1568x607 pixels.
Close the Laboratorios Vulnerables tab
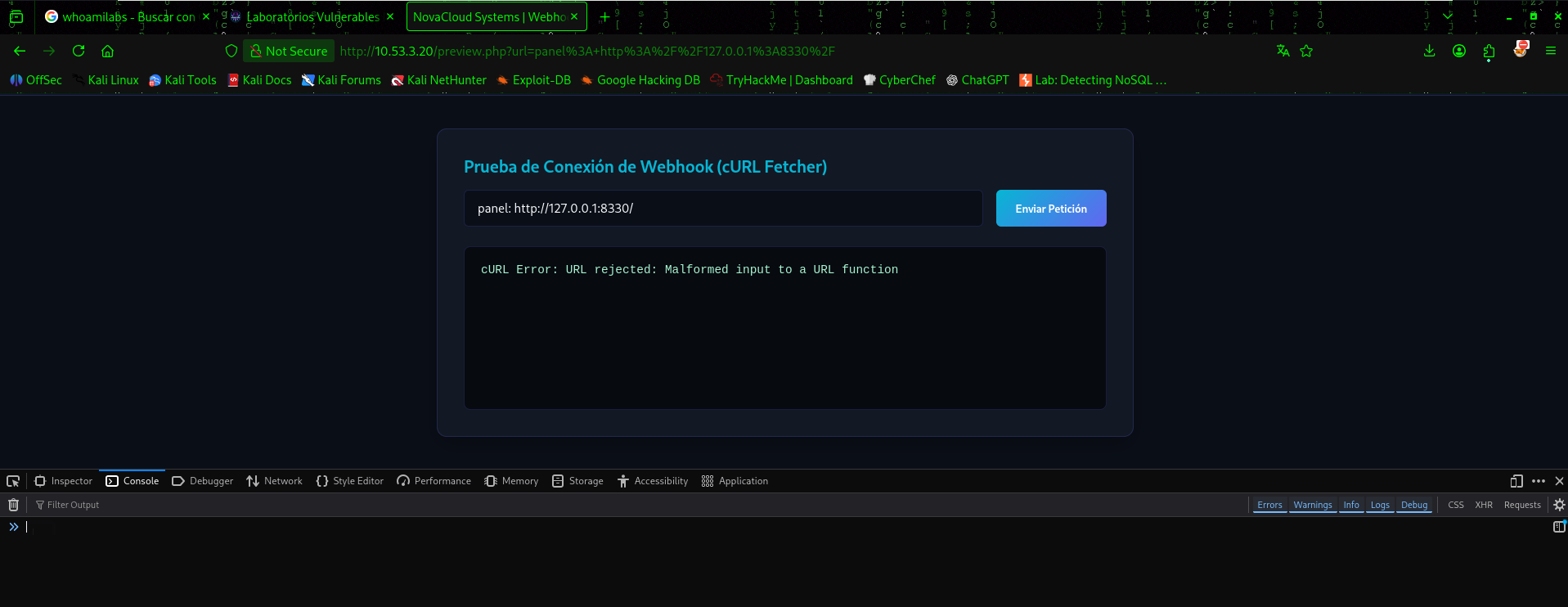click(x=390, y=16)
